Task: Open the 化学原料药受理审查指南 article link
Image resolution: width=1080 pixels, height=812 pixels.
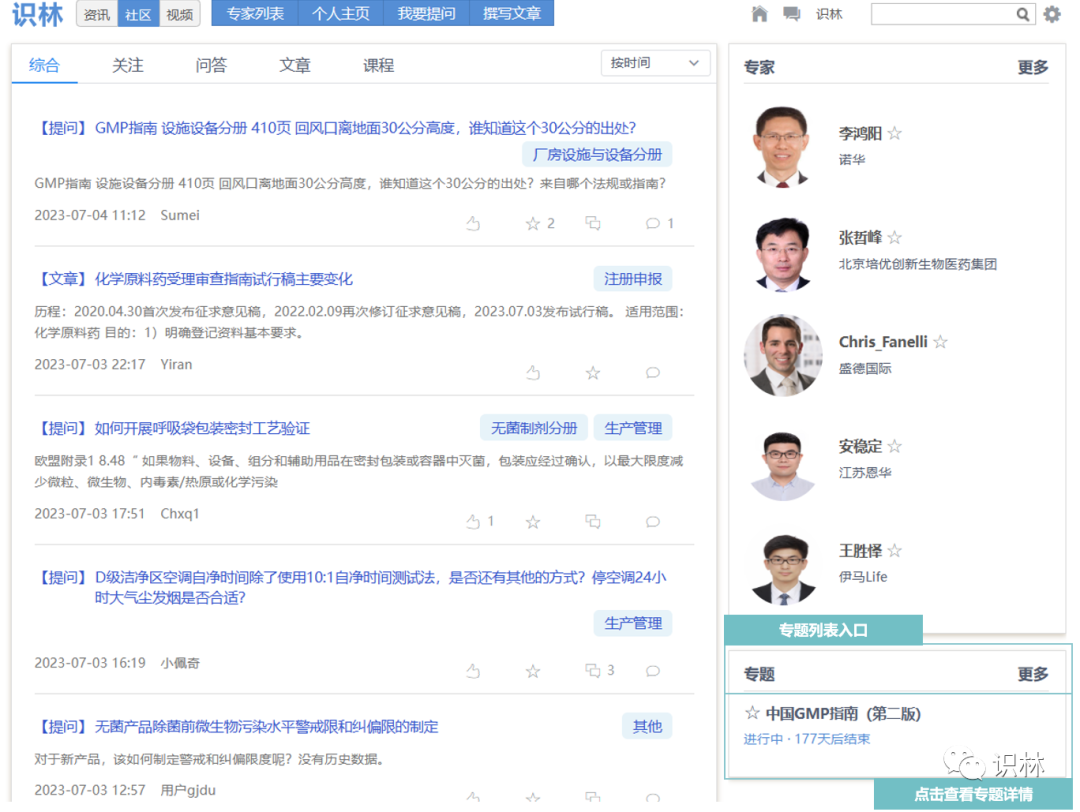Action: pos(223,279)
